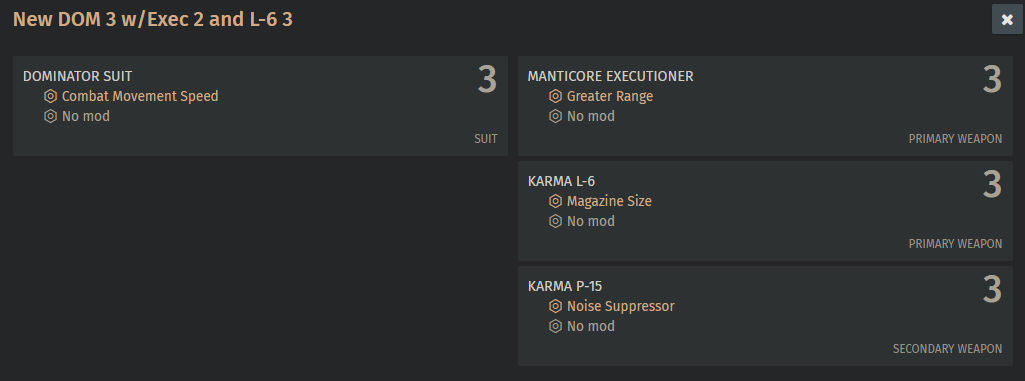Screen dimensions: 1025x381
Task: Close the loadout dialog with the X
Action: point(1007,20)
